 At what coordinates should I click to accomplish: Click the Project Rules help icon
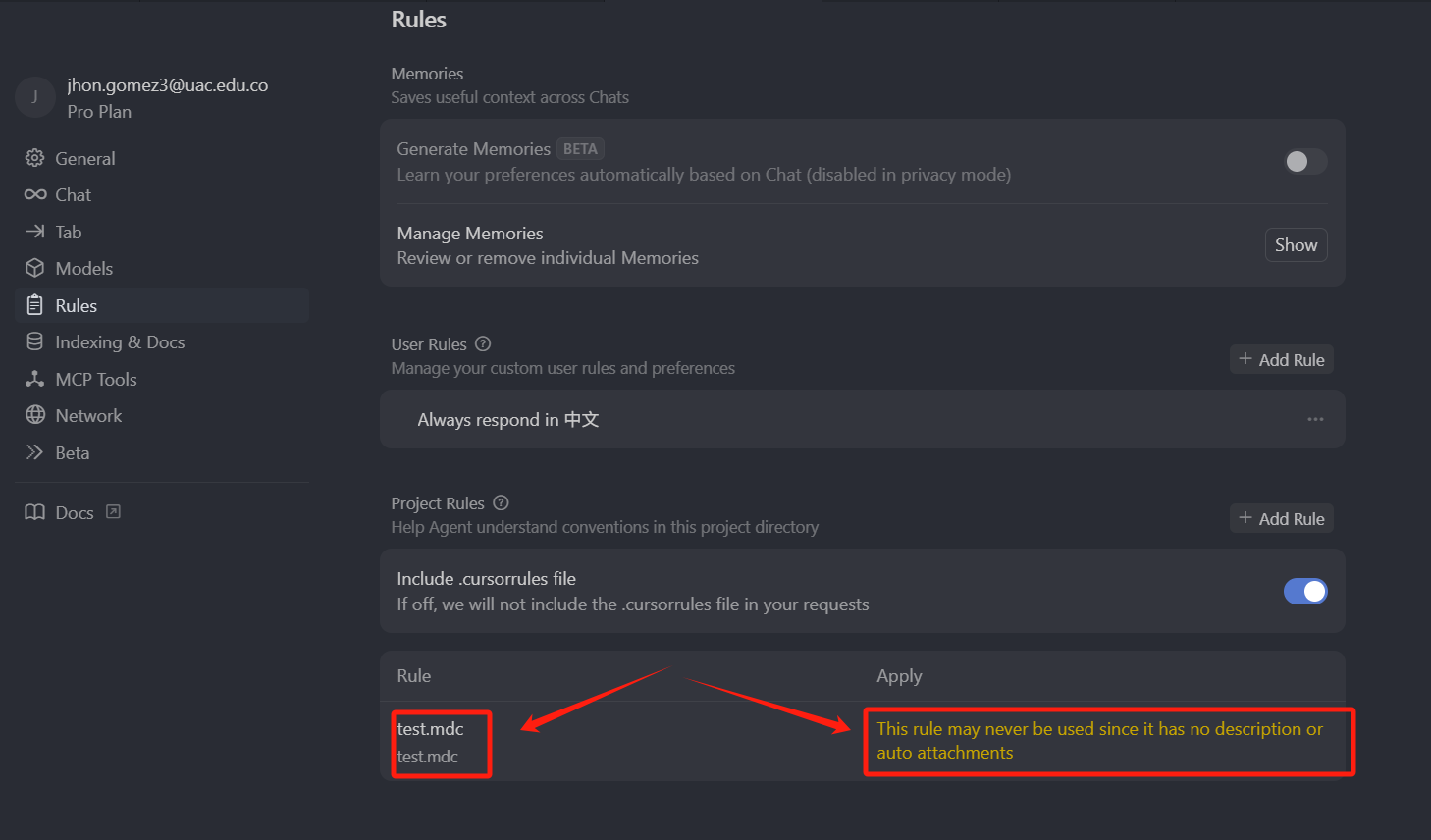coord(501,503)
